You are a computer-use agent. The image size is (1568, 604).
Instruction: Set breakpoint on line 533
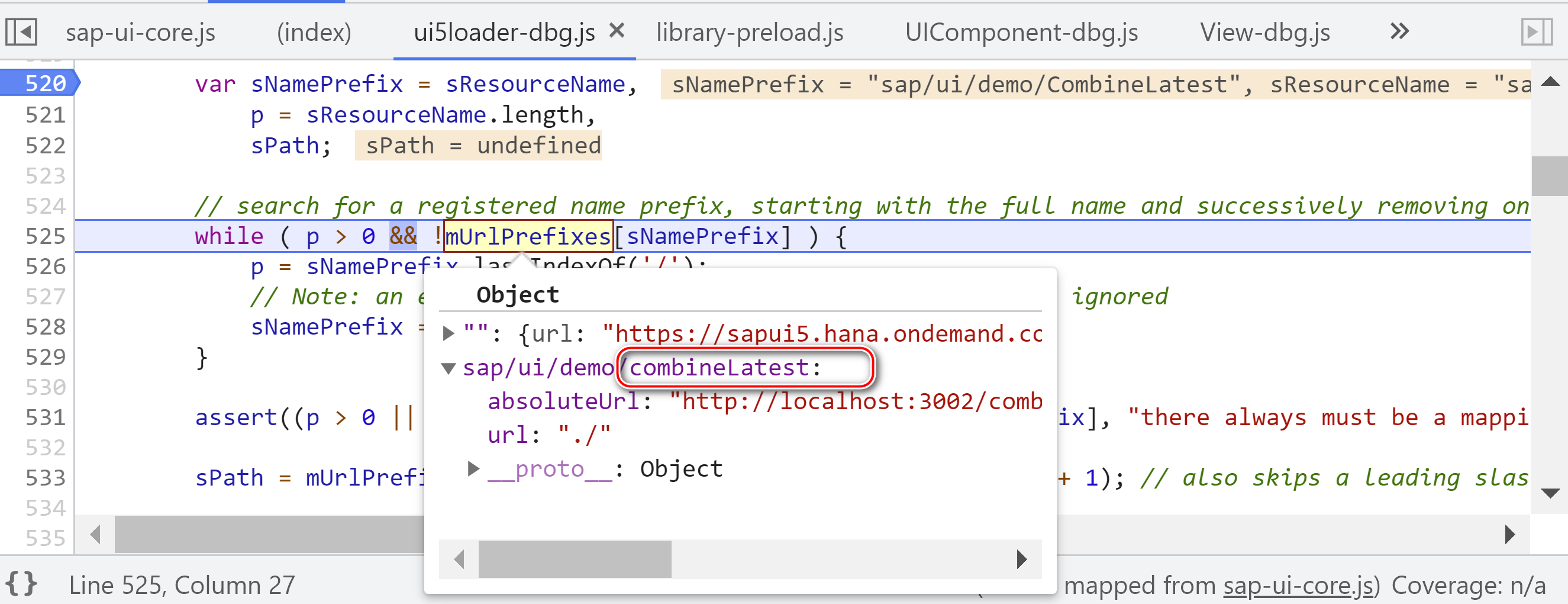pyautogui.click(x=44, y=477)
